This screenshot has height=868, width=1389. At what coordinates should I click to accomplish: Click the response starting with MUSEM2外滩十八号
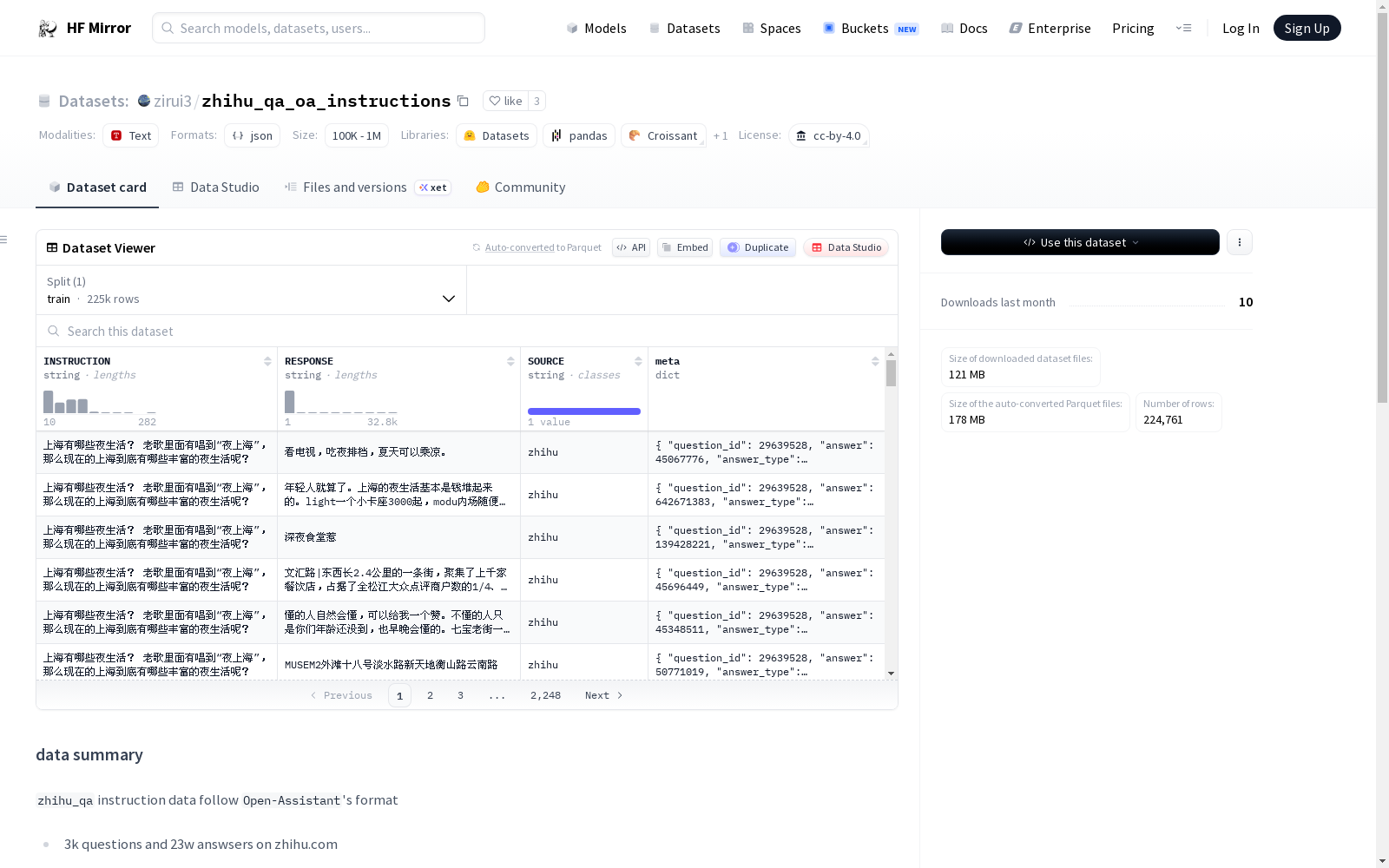(398, 664)
